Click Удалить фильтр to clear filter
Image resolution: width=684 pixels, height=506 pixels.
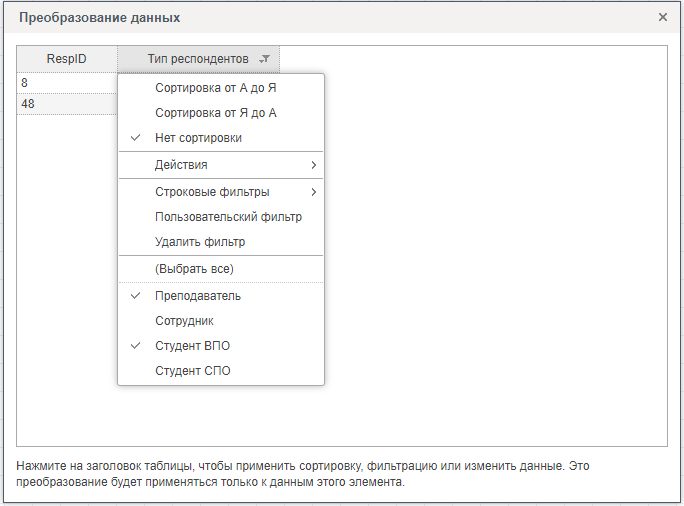[200, 242]
